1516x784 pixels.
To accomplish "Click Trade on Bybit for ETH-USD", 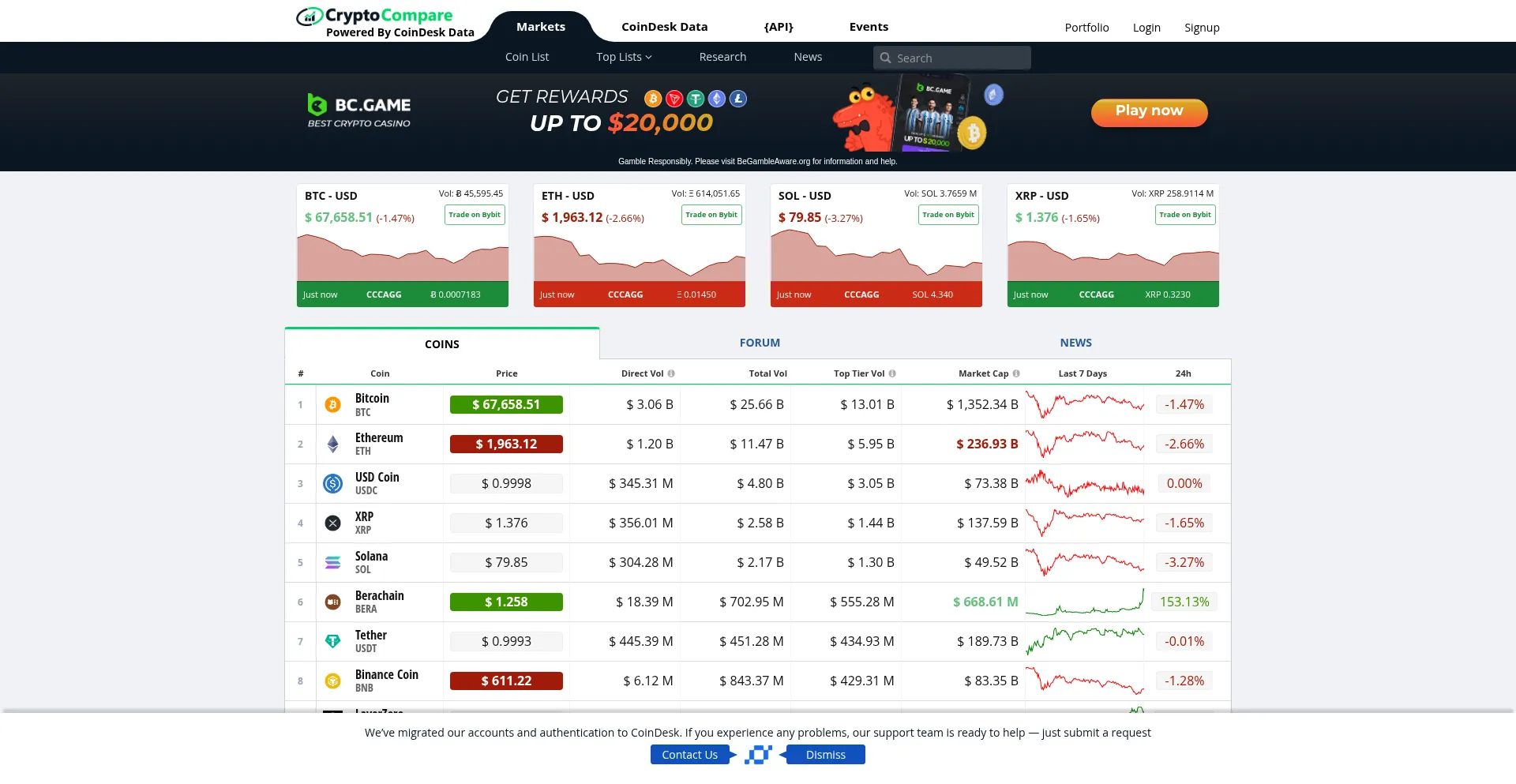I will (x=711, y=215).
